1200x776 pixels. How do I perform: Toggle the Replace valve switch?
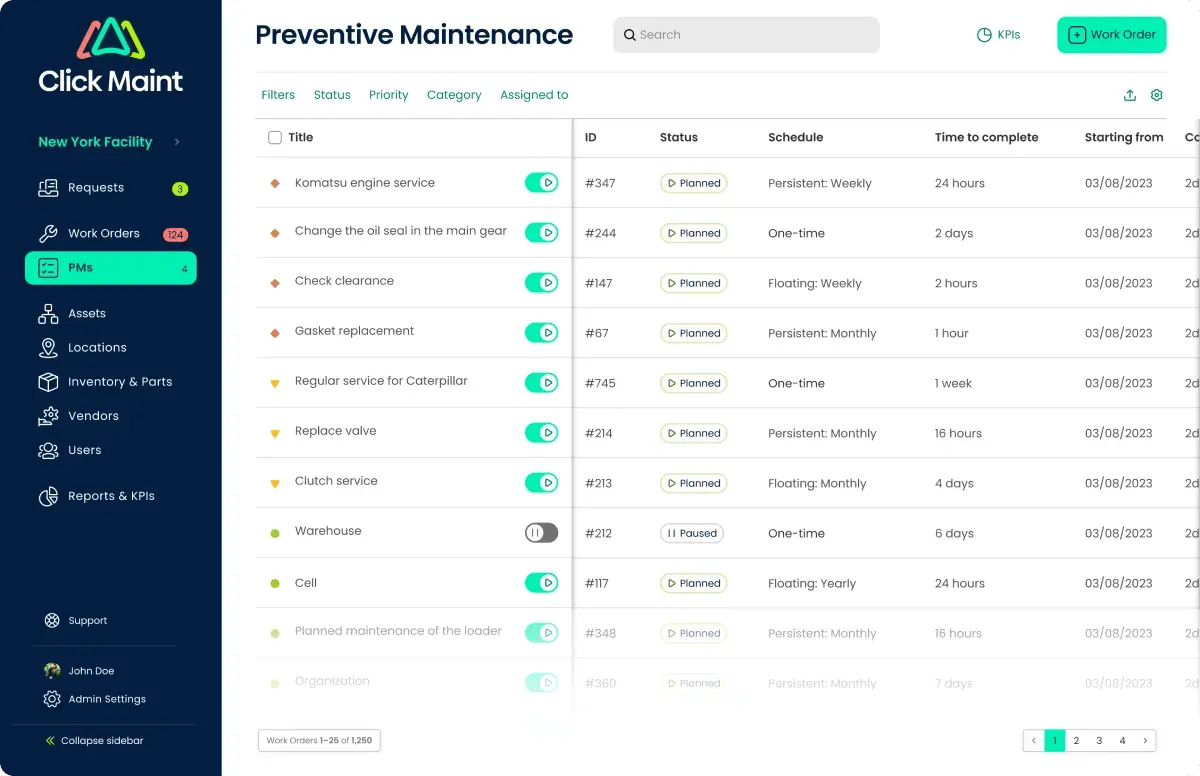tap(541, 432)
